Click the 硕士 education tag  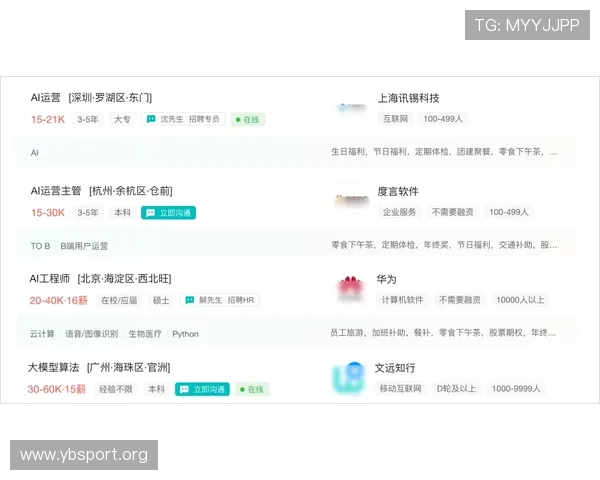pos(161,300)
